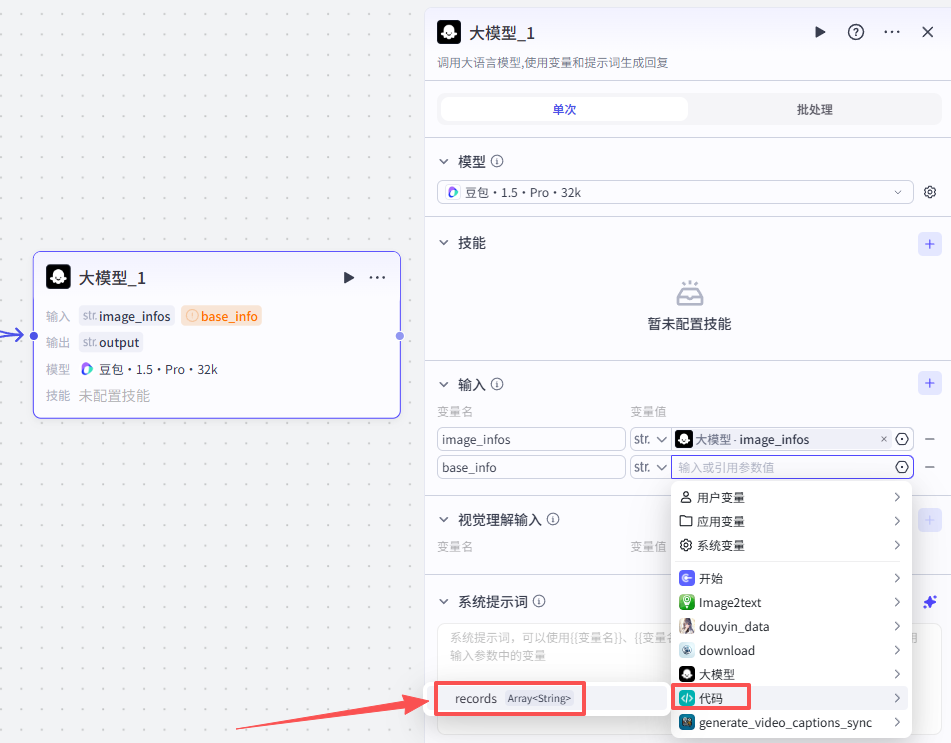Screen dimensions: 951x743
Task: Switch to the 批处理 tab
Action: point(814,109)
